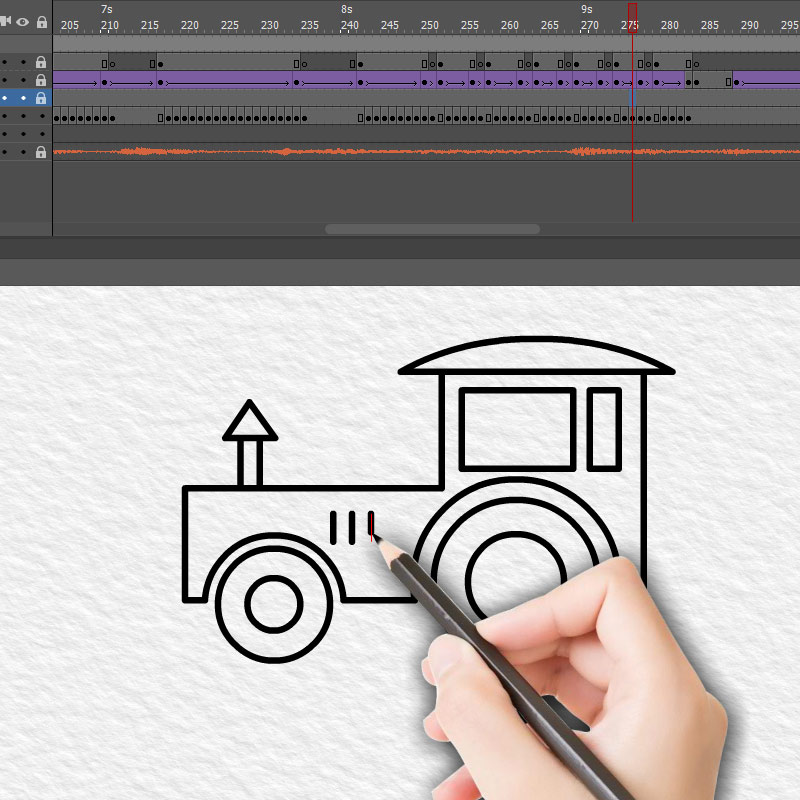Viewport: 800px width, 800px height.
Task: Hide the selected blue layer via its visibility dot
Action: (x=23, y=98)
